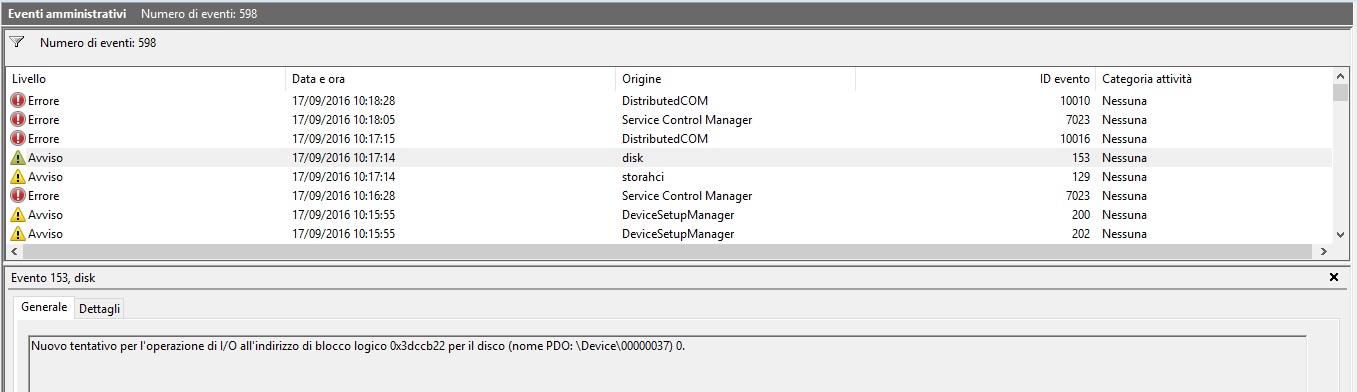Sort the list by Origine column
The width and height of the screenshot is (1357, 392).
[735, 79]
